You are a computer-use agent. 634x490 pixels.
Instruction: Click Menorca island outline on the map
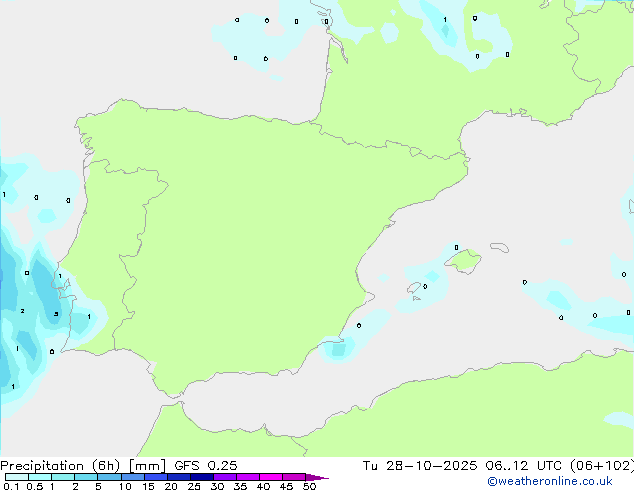coord(500,247)
